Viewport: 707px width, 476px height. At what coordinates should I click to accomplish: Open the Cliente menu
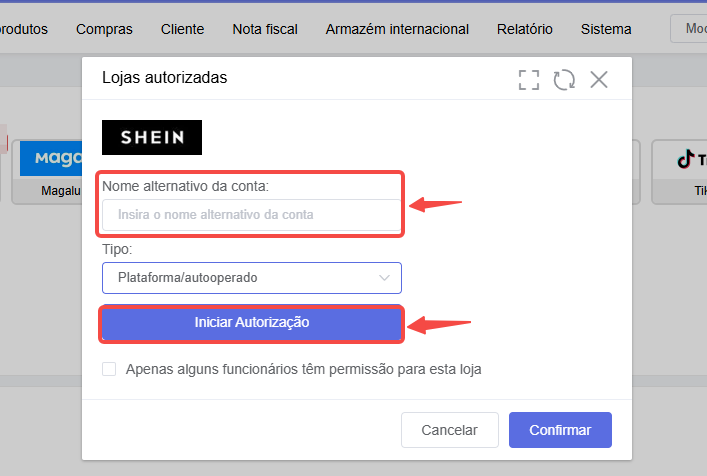tap(183, 29)
